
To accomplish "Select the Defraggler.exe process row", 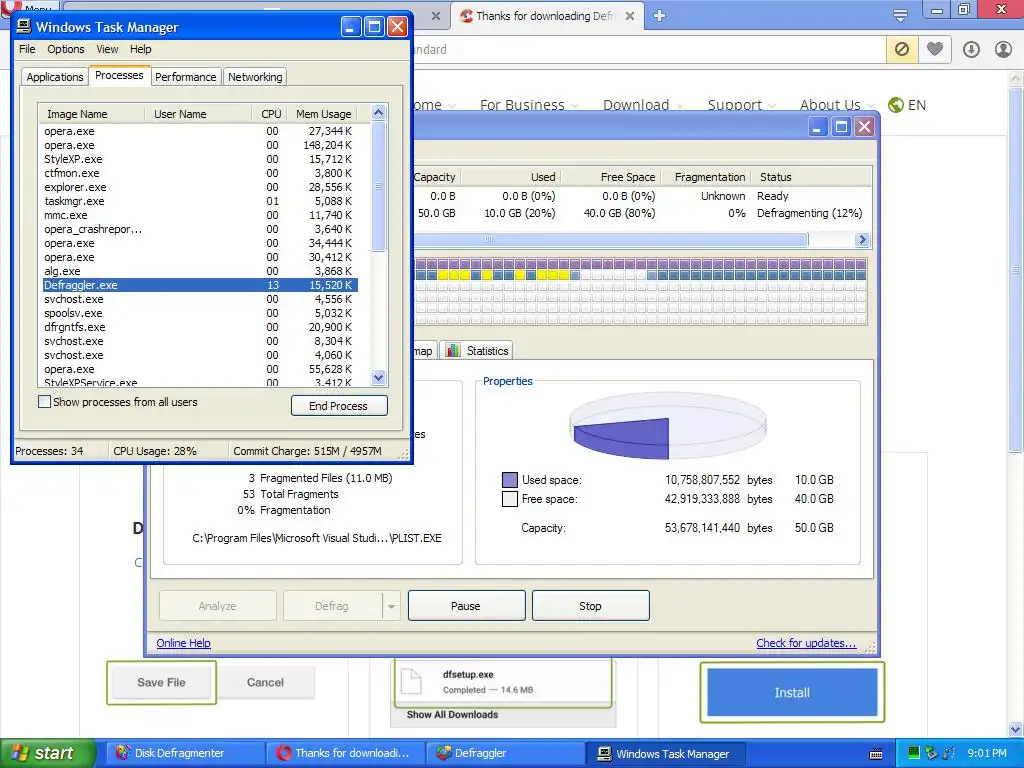I will [x=200, y=285].
